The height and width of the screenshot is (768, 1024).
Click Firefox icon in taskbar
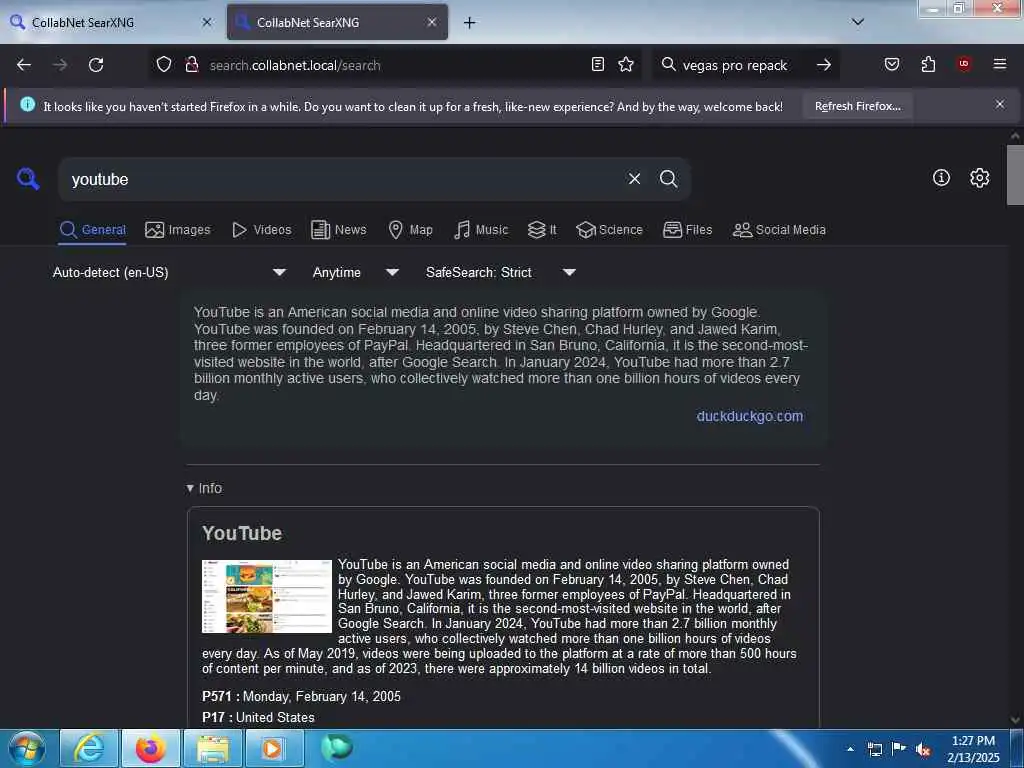(x=150, y=748)
